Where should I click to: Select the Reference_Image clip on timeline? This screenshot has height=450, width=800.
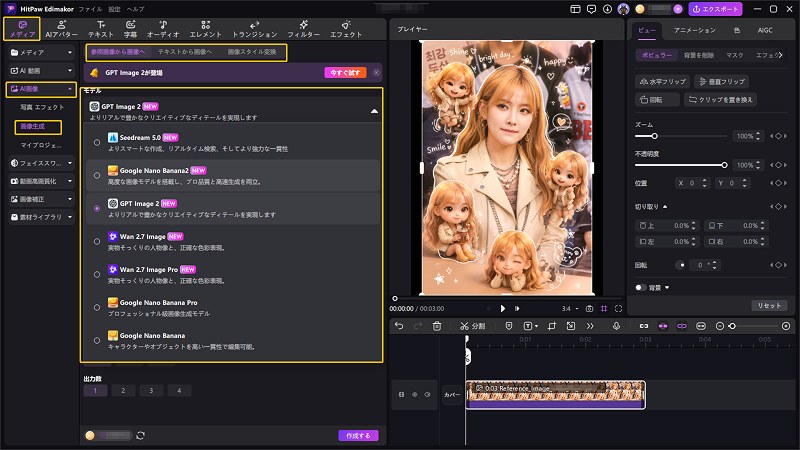point(555,394)
